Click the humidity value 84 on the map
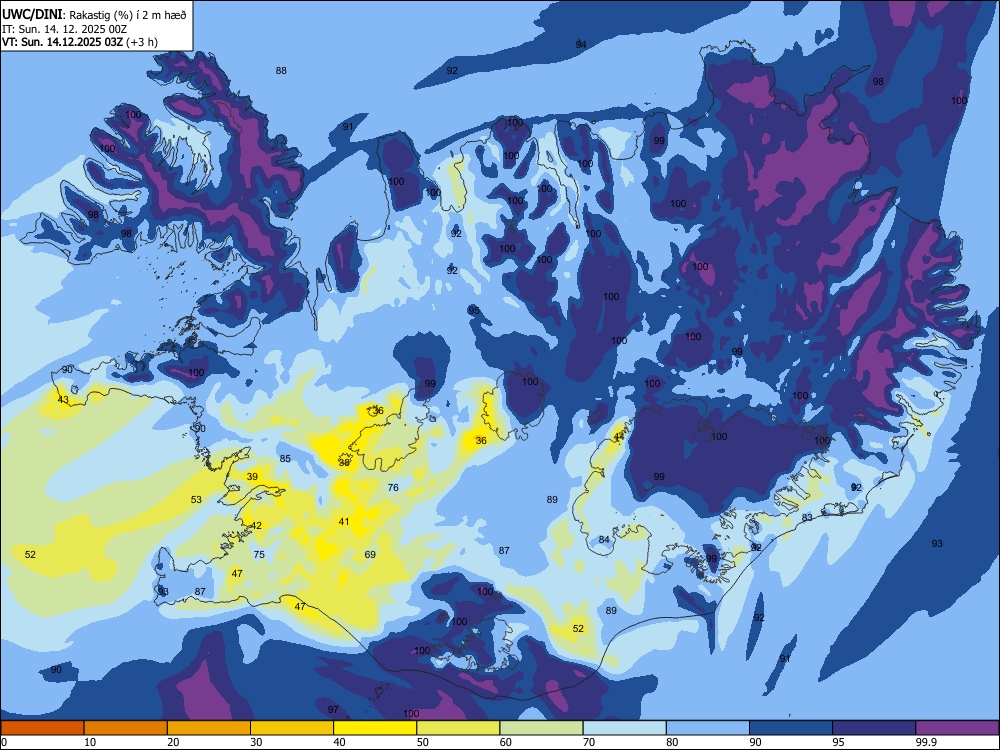The image size is (1000, 750). [605, 540]
